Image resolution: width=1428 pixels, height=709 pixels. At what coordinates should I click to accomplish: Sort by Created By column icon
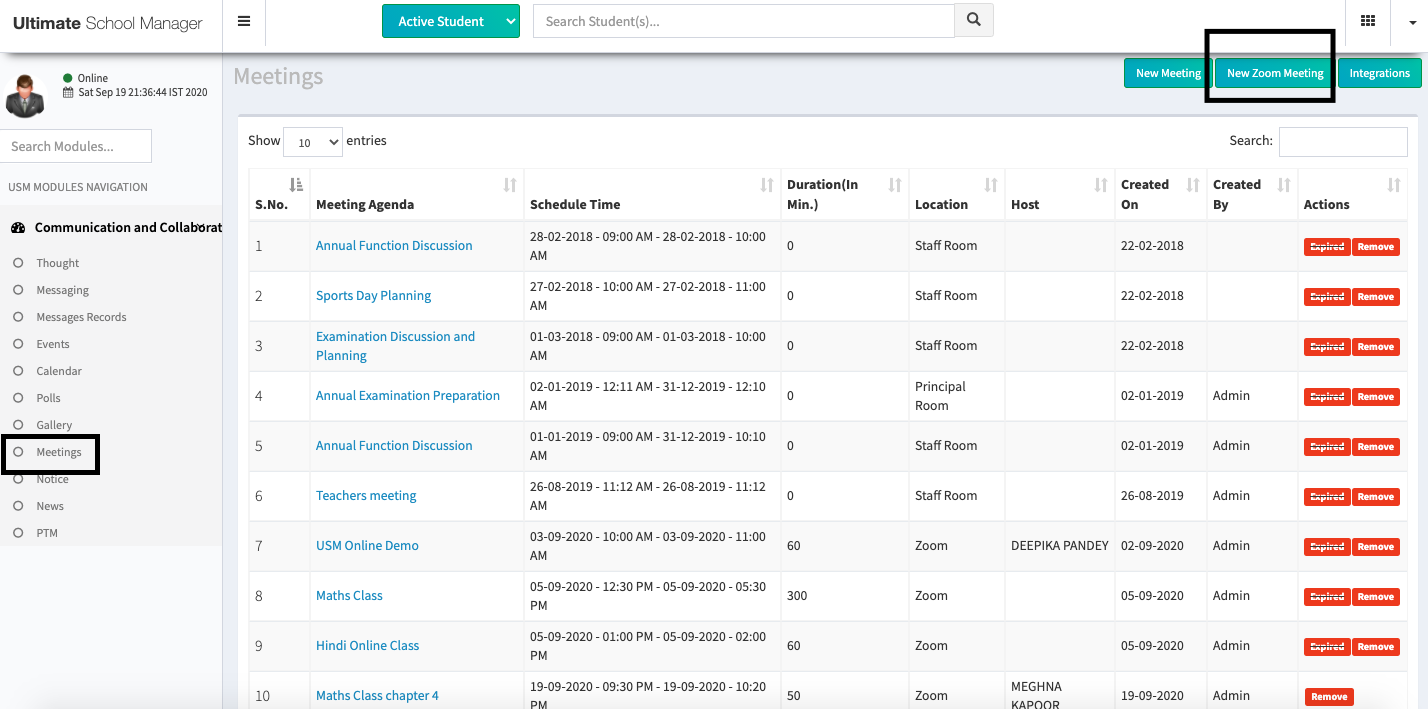[1284, 184]
